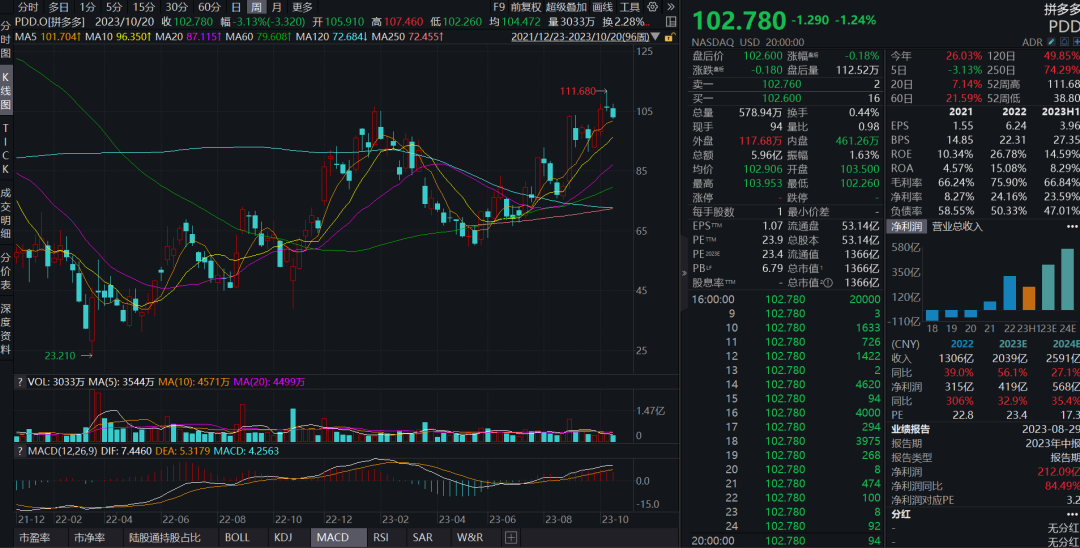Screen dimensions: 1080x548
Task: Open 工具 tools menu
Action: tap(630, 7)
